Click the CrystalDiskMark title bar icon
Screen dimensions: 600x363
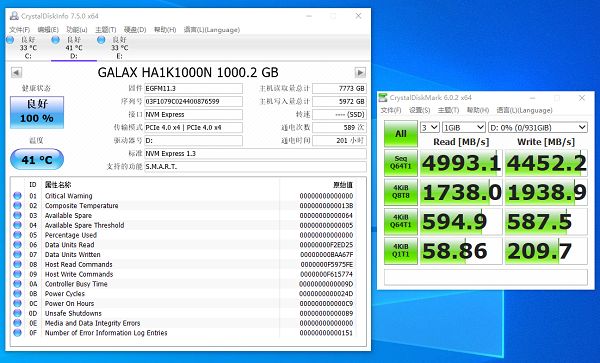(x=383, y=98)
